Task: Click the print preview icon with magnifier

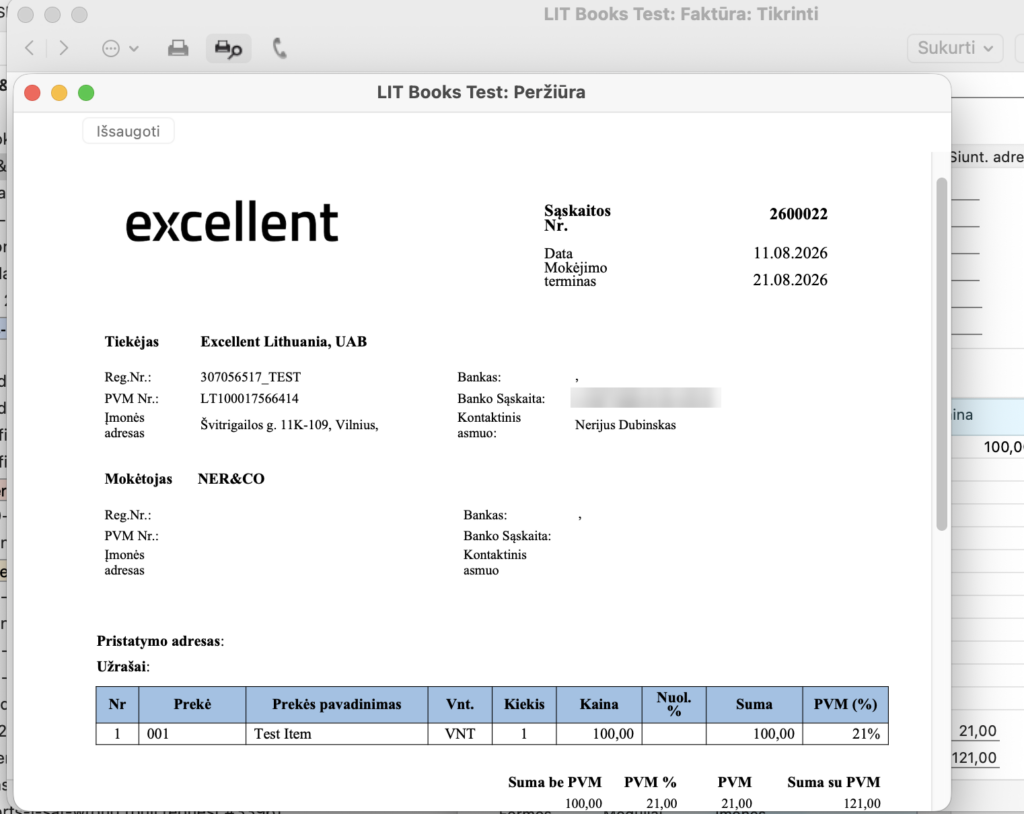Action: [x=229, y=48]
